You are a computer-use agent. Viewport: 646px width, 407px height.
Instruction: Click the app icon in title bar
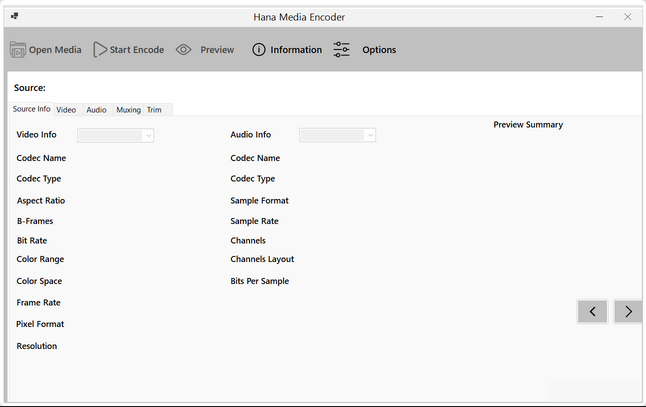pos(15,16)
